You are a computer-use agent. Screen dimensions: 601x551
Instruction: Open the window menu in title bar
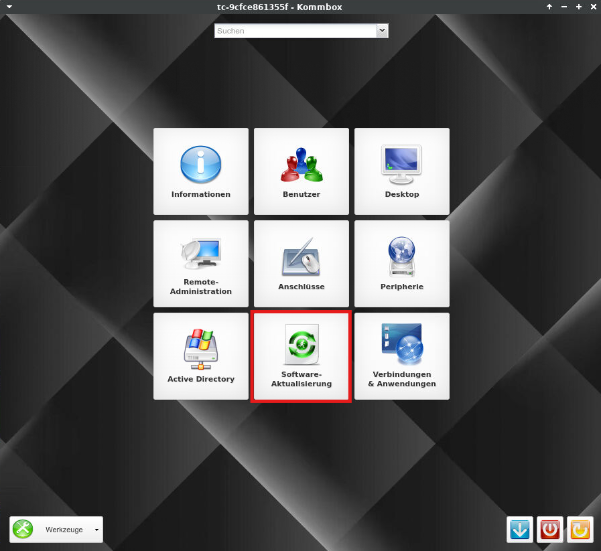click(x=8, y=7)
